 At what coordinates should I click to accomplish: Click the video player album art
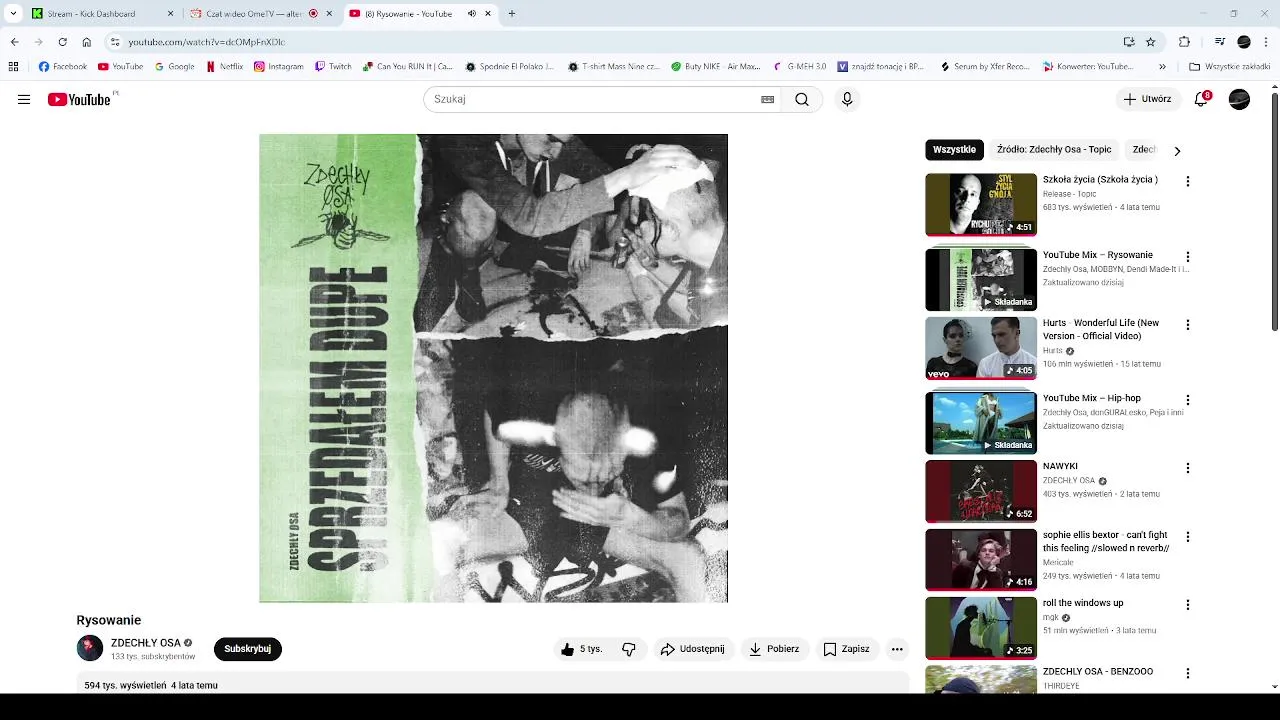click(493, 368)
